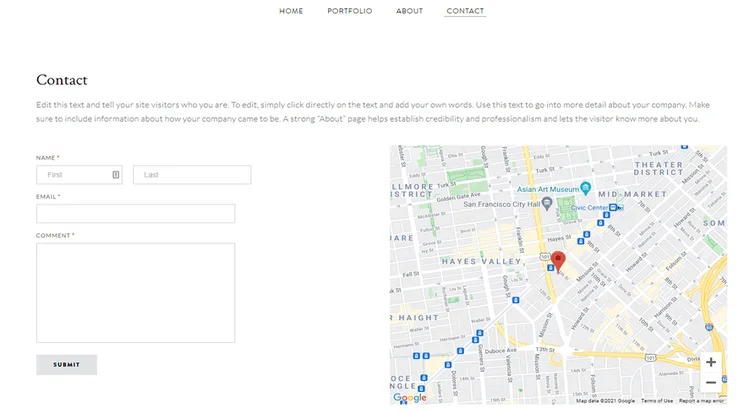Click San Francisco City Hall text label
Screen dimensions: 744x414
click(502, 204)
